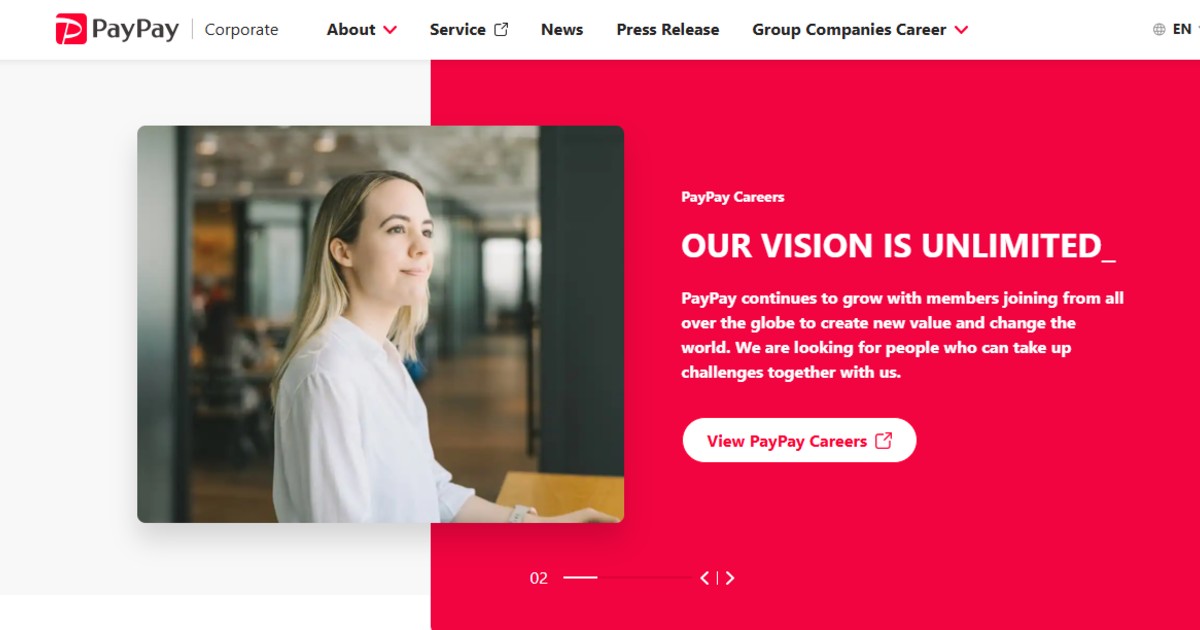Screen dimensions: 1200x630
Task: Click the external link icon beside Service
Action: click(501, 29)
